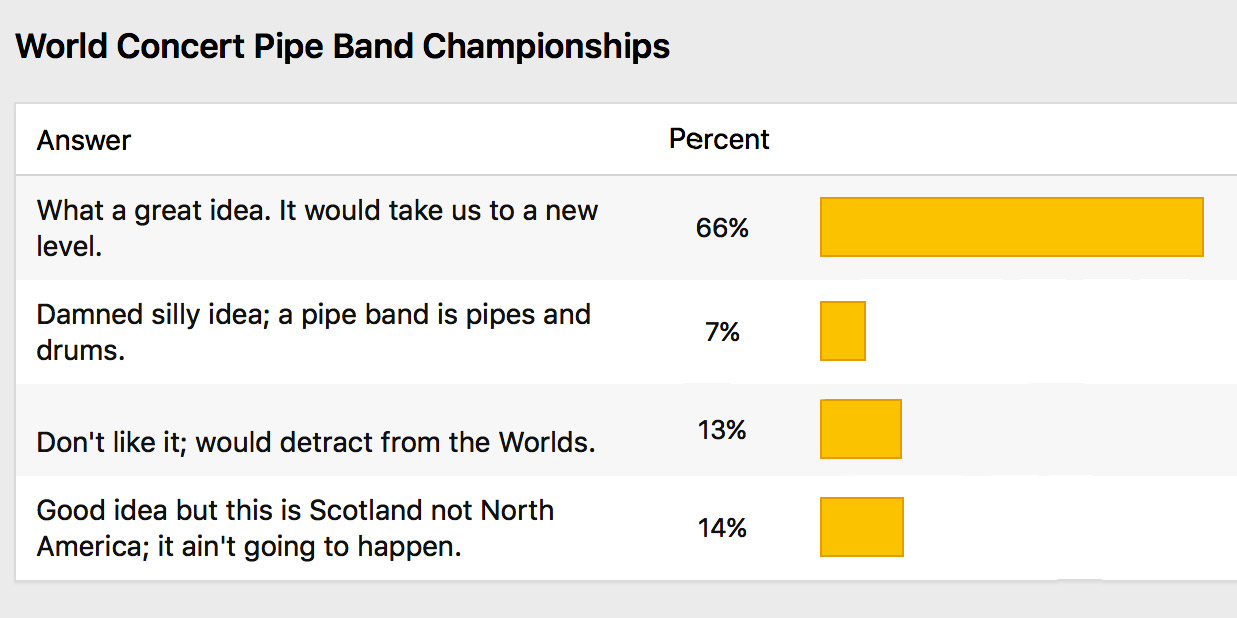Click the 14% percent value
Image resolution: width=1237 pixels, height=618 pixels.
722,528
